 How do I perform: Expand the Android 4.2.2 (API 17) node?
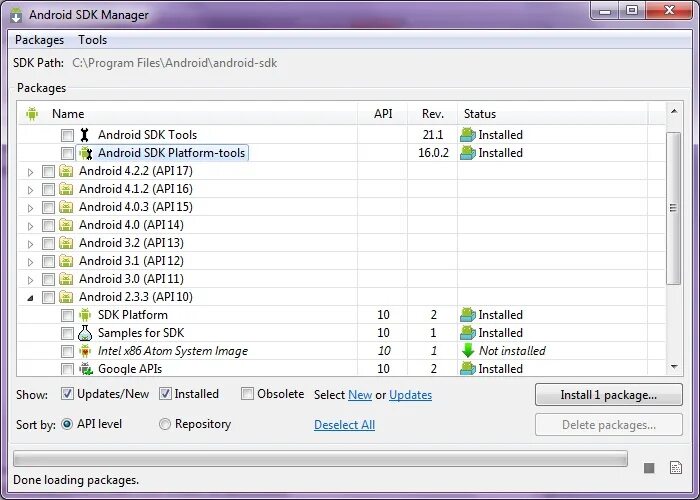coord(30,172)
